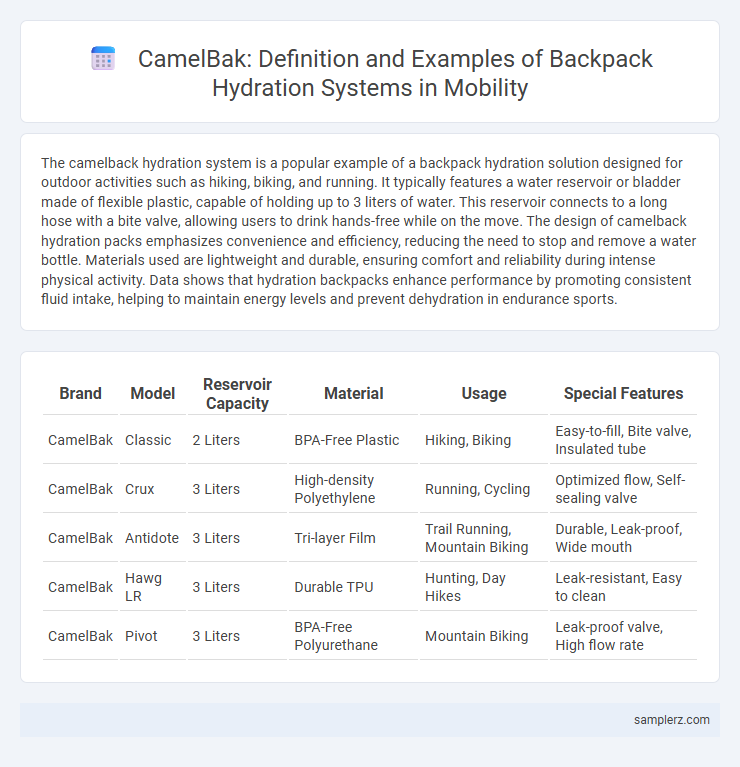Image resolution: width=740 pixels, height=767 pixels.
Task: Click the Material column header
Action: click(x=354, y=393)
